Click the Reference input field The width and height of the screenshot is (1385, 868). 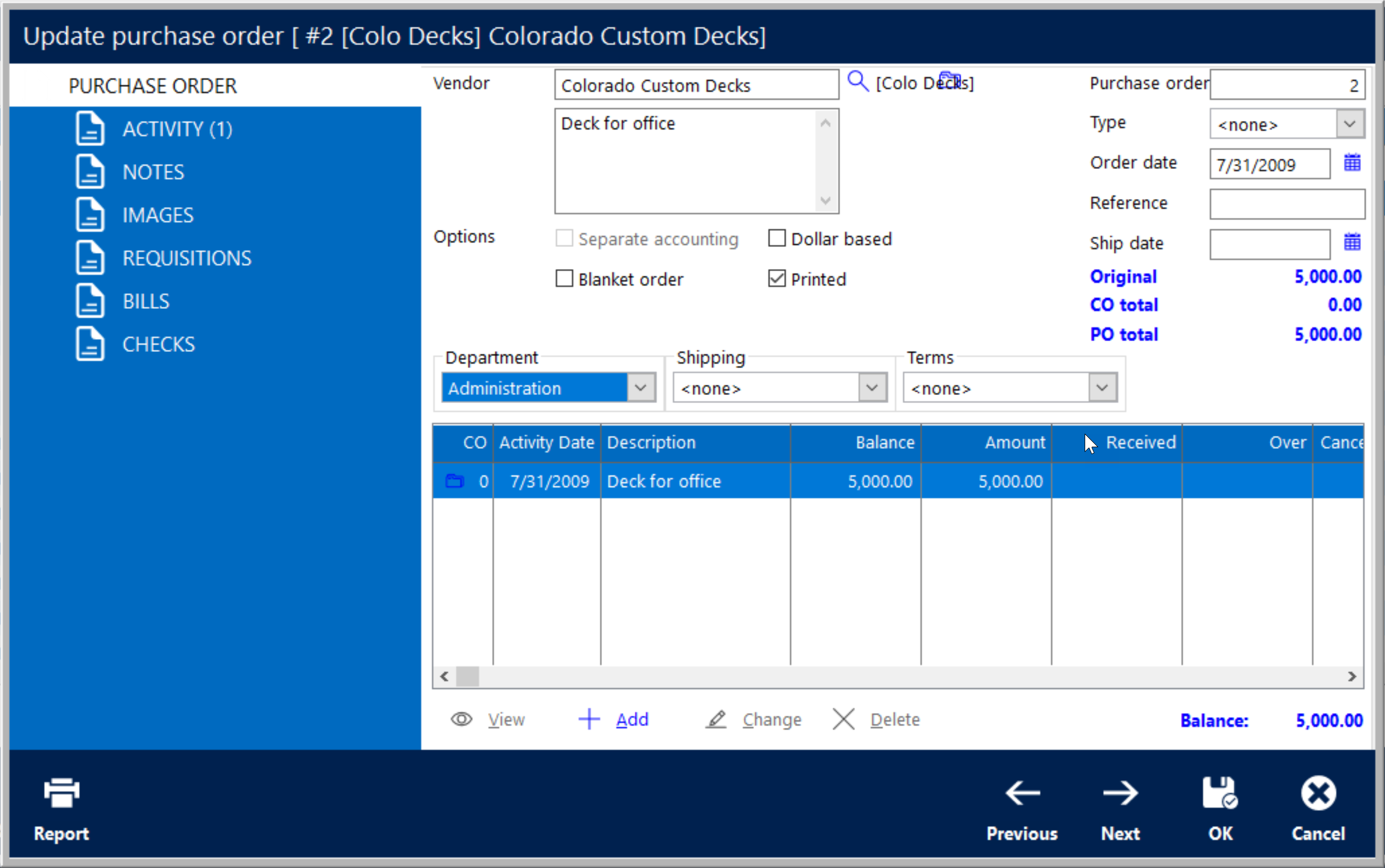1286,204
